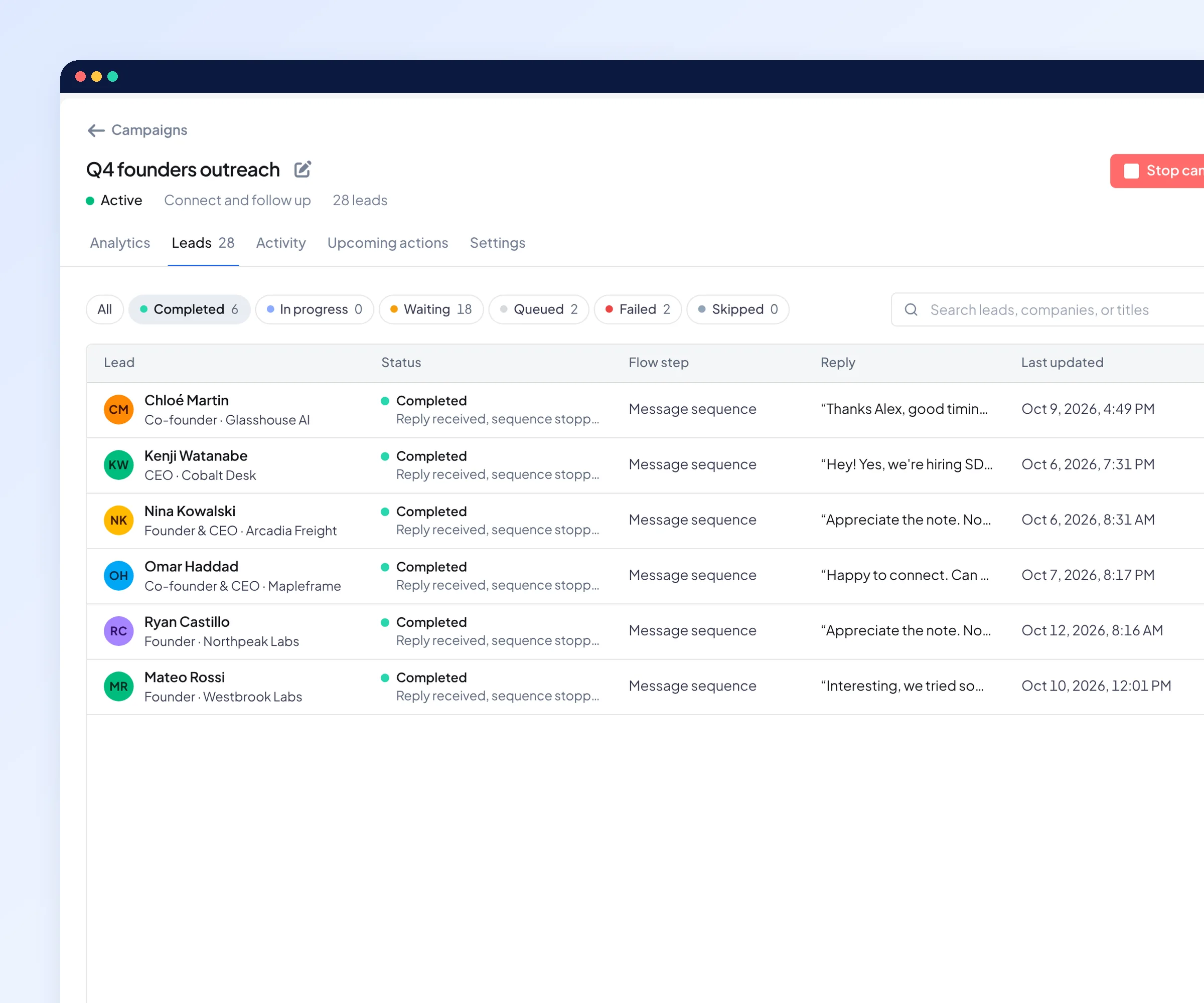1204x1003 pixels.
Task: Filter by Waiting 18 leads
Action: [x=431, y=309]
